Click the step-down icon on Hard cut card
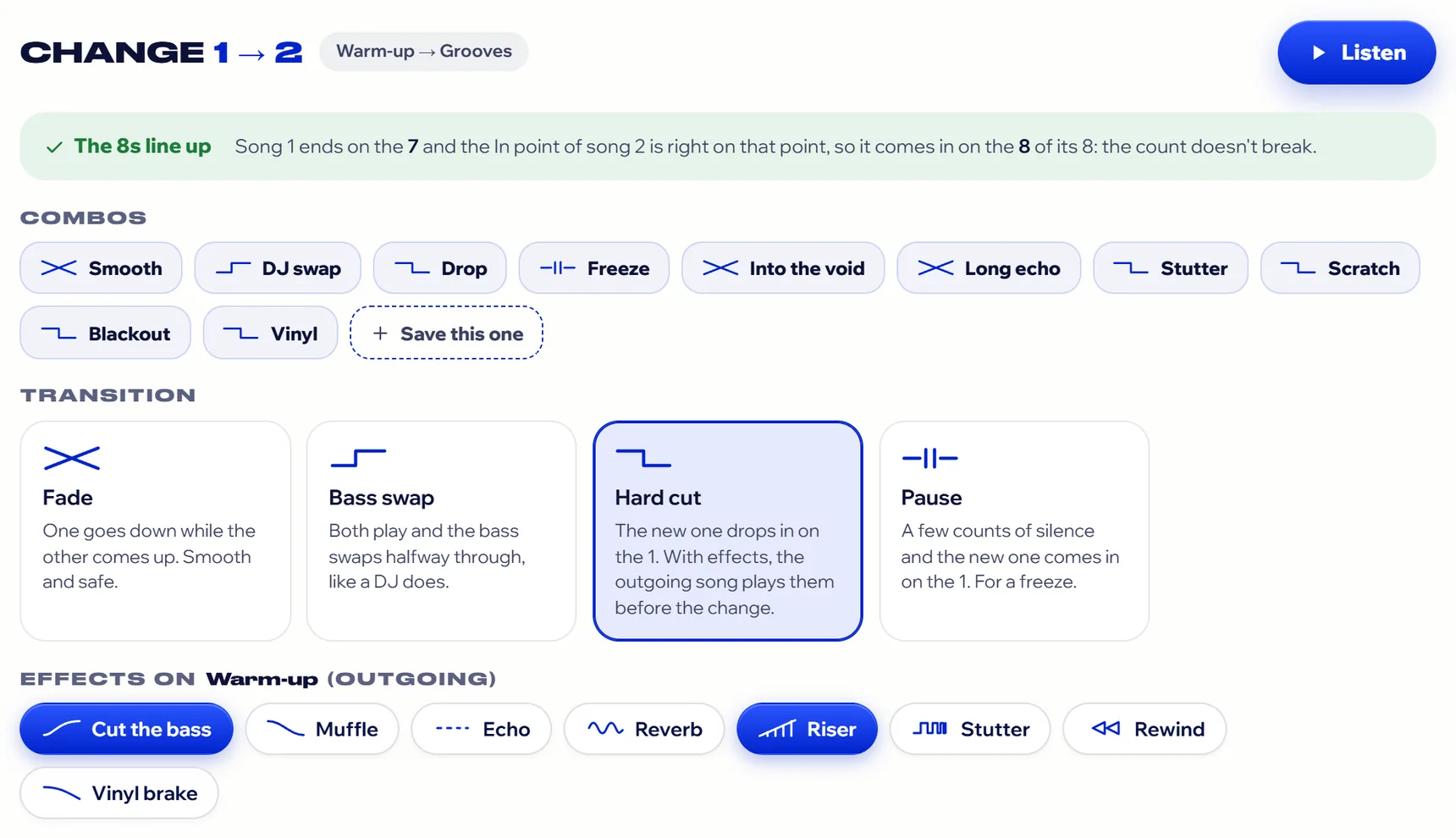The image size is (1456, 838). [x=643, y=458]
